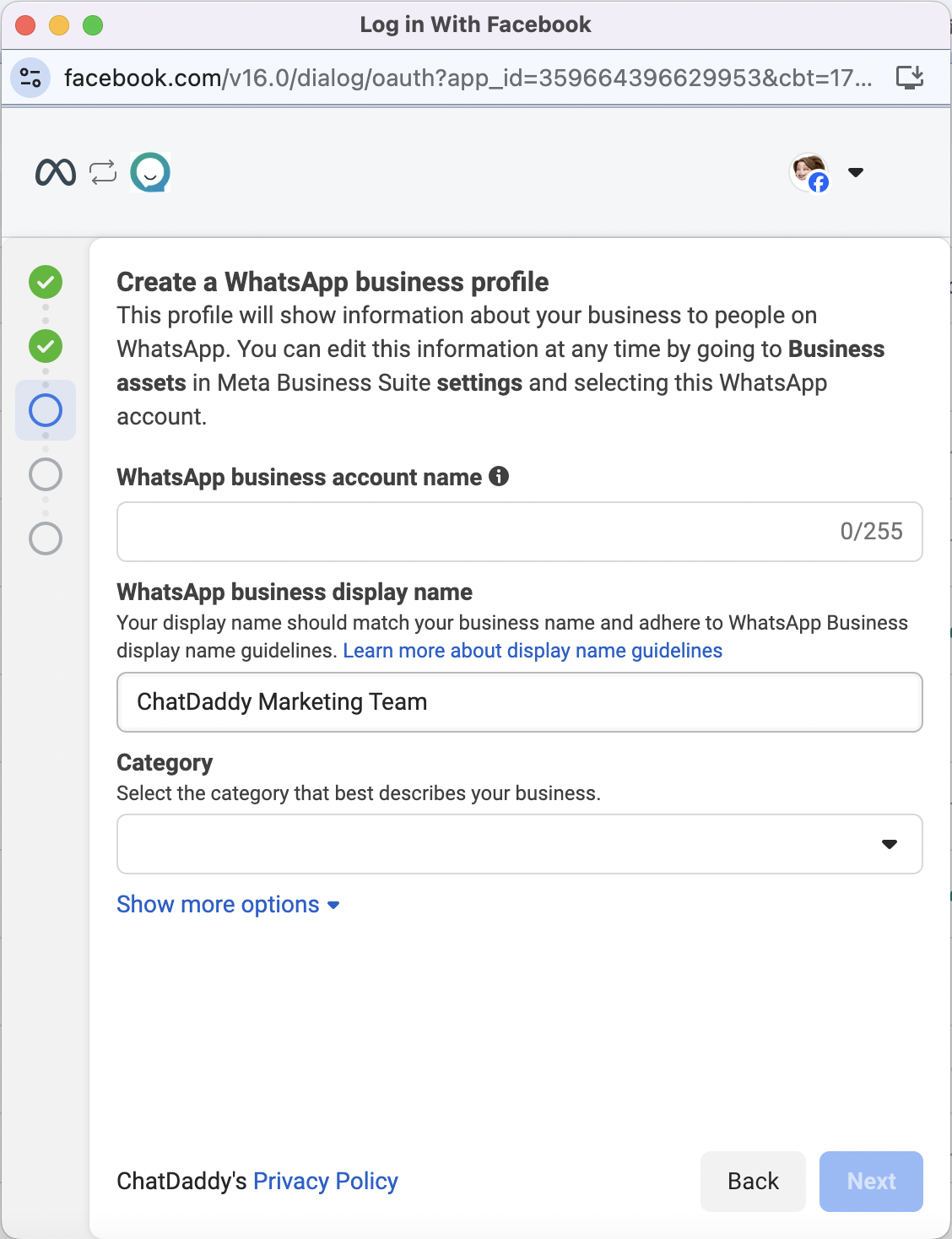The image size is (952, 1239).
Task: Click the Facebook profile avatar
Action: 809,172
